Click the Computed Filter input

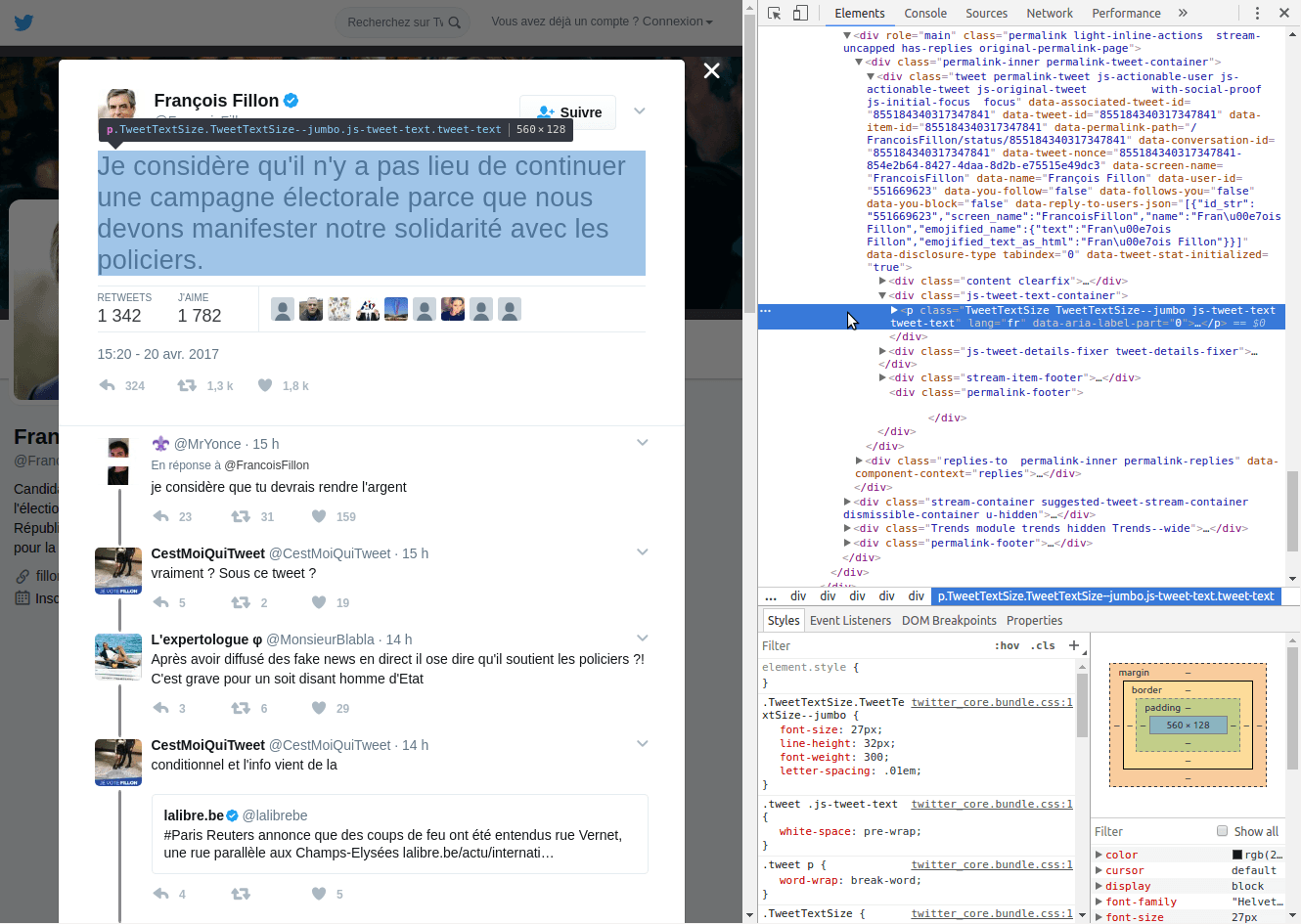point(1151,831)
